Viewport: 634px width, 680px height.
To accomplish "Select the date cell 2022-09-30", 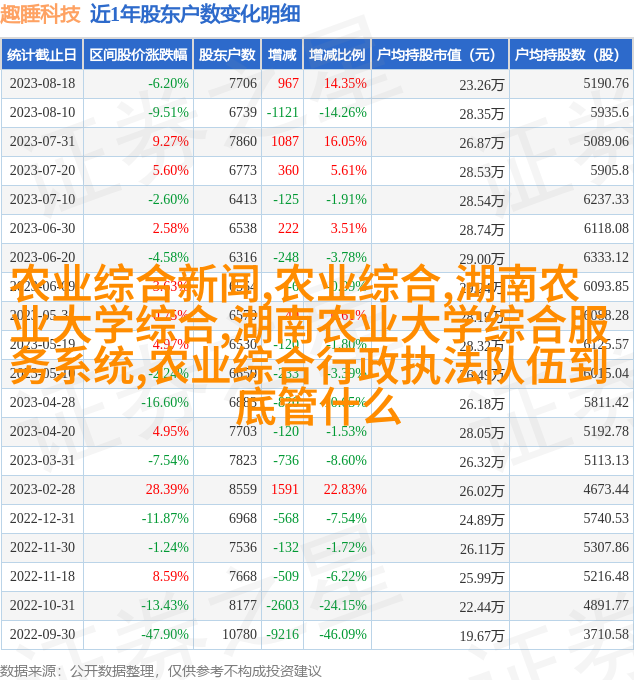I will (42, 634).
